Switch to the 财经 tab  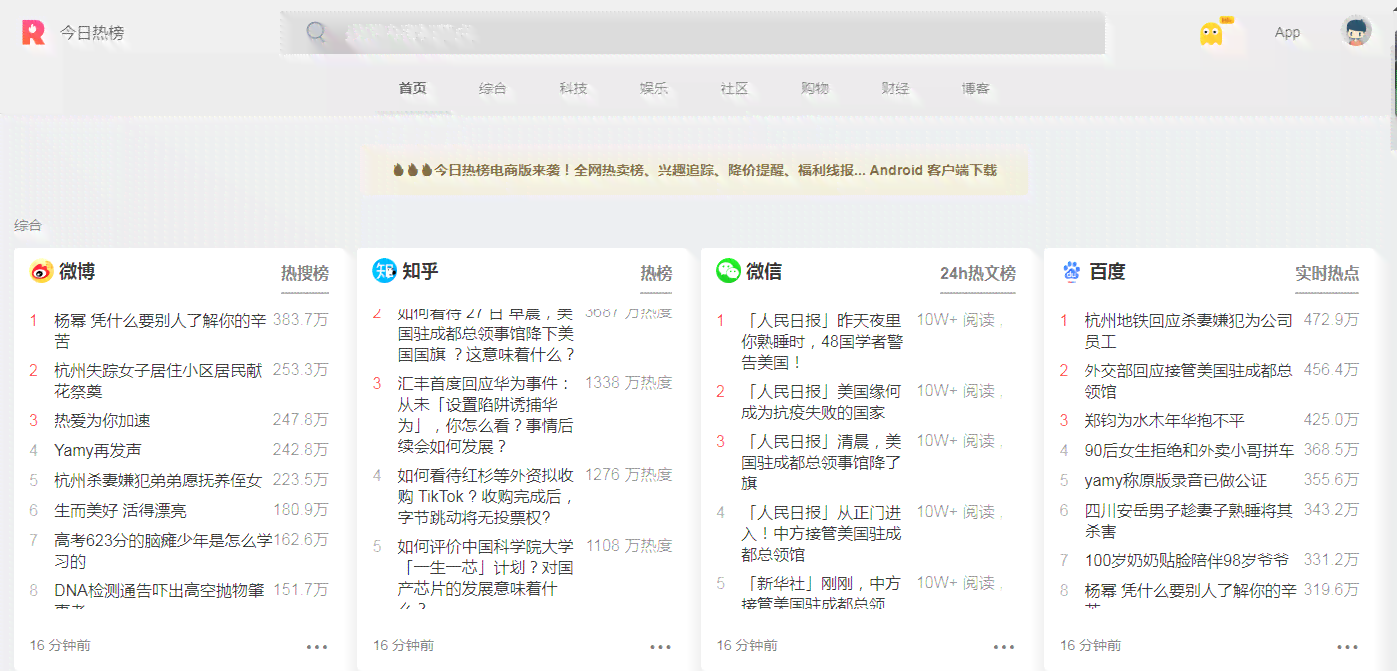point(895,89)
